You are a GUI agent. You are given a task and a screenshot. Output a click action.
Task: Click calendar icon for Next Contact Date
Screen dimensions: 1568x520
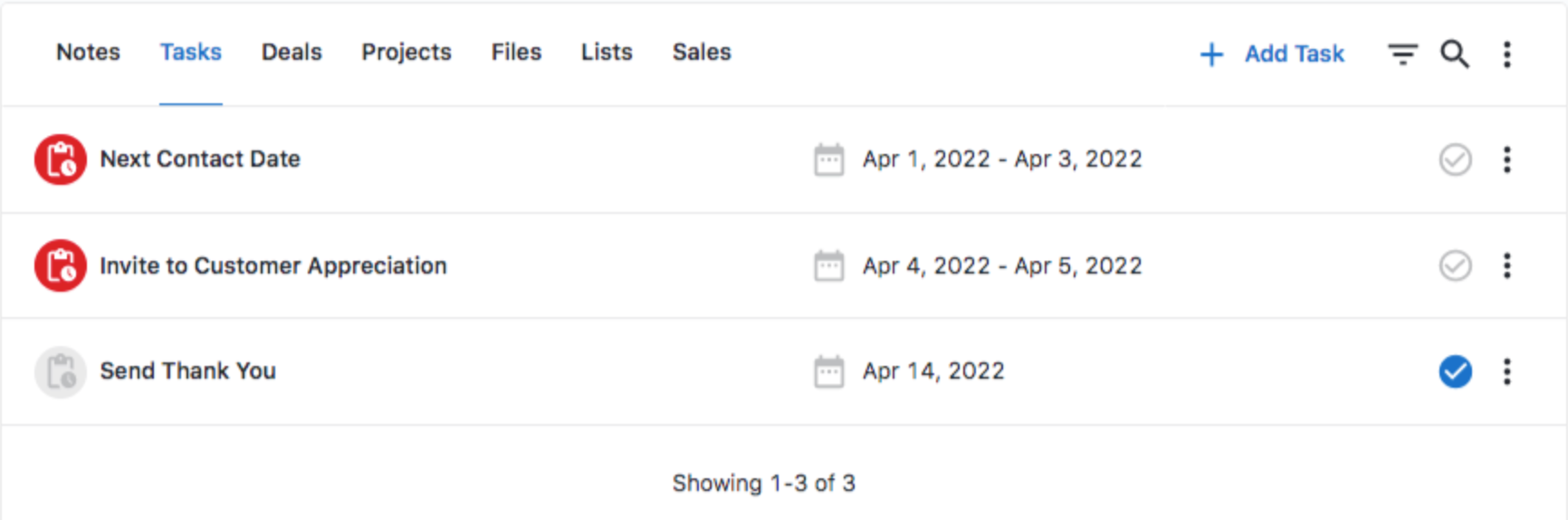pos(828,159)
